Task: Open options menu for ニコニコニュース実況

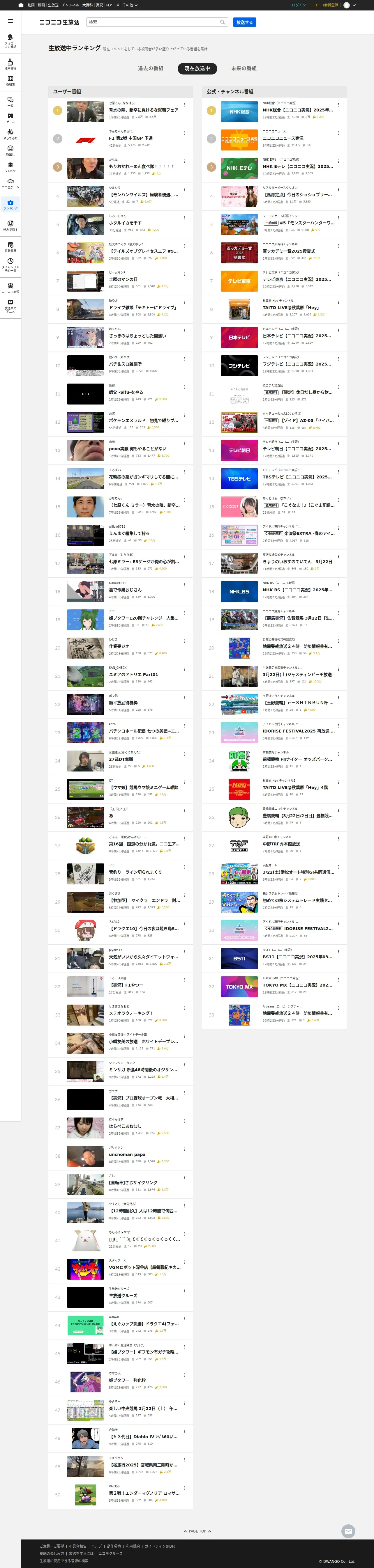Action: click(338, 133)
